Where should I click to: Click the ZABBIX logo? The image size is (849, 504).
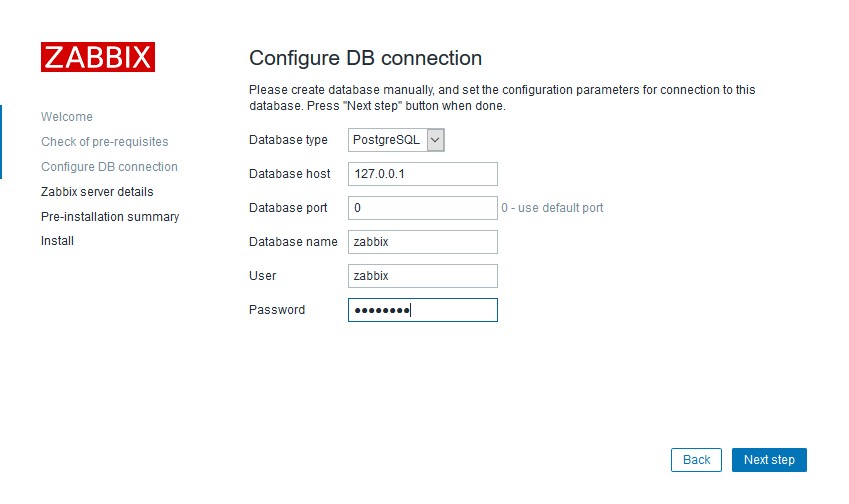coord(98,57)
